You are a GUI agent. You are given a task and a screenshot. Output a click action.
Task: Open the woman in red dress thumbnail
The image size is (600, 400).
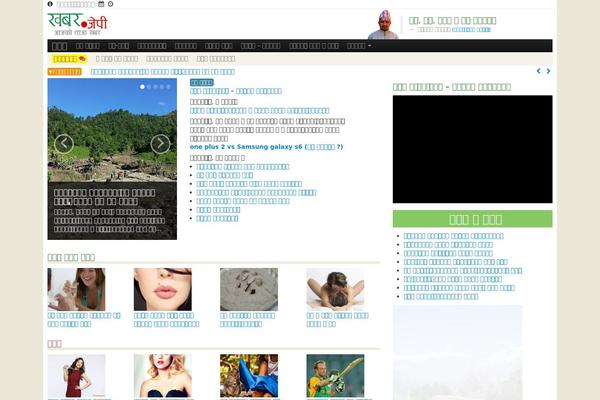[77, 376]
